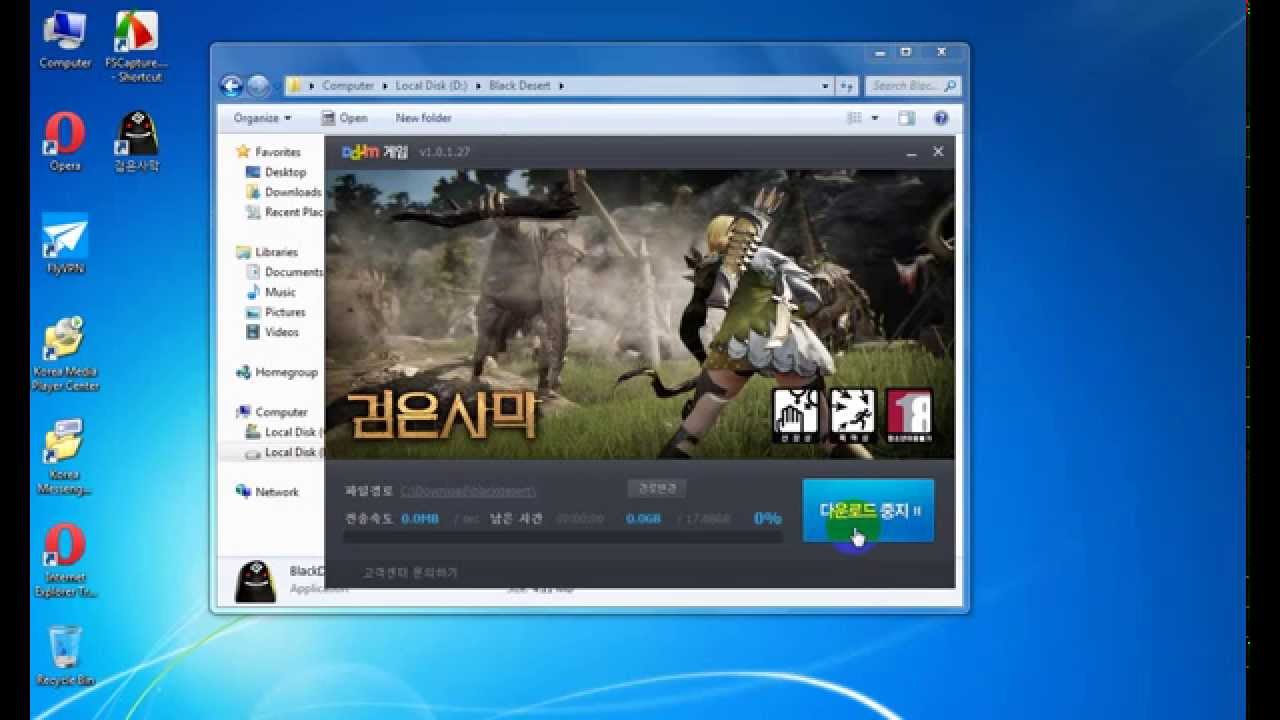Click the Explorer search box
Viewport: 1280px width, 720px height.
(x=913, y=86)
